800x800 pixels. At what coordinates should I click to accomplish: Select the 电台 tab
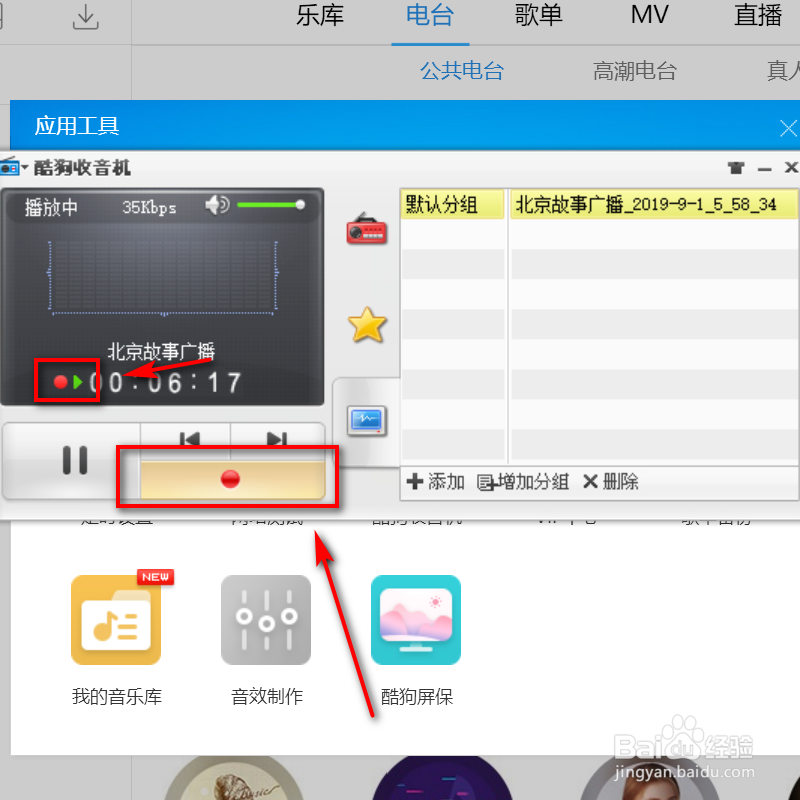coord(430,15)
